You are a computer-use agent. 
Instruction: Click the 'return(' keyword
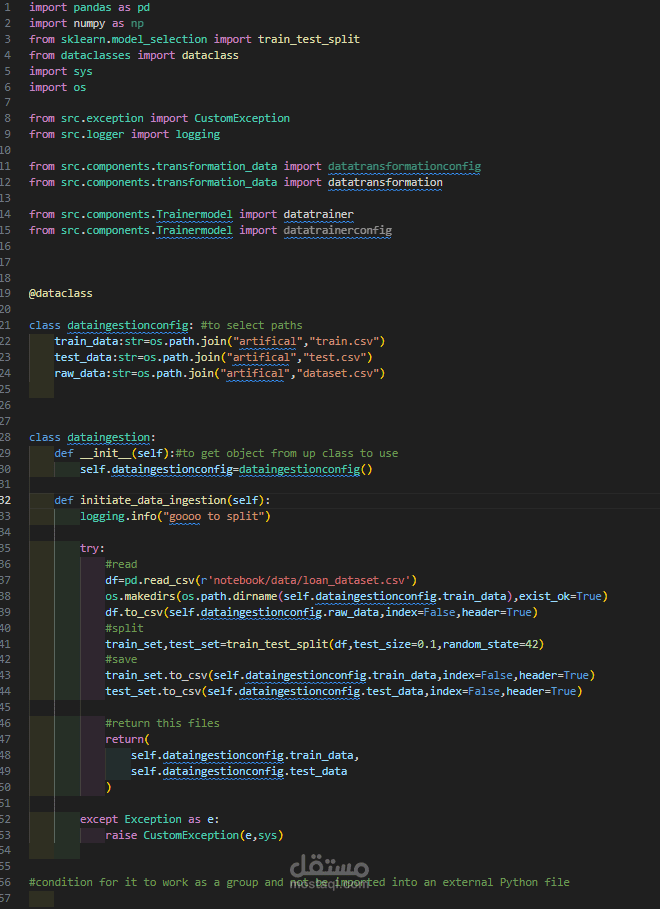[128, 739]
